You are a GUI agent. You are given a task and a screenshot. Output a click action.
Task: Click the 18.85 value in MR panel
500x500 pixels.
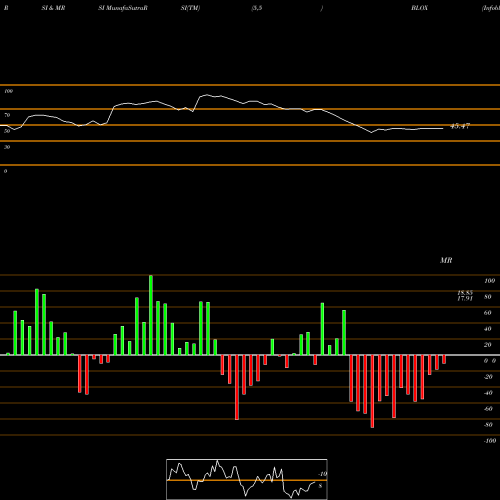465,293
